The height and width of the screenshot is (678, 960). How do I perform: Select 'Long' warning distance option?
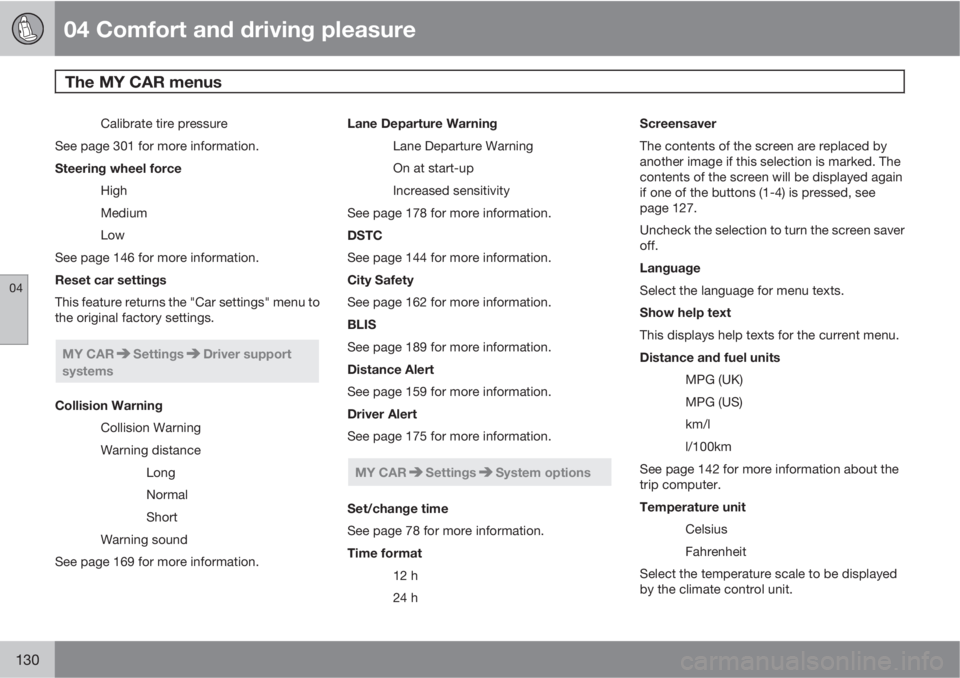pos(161,473)
